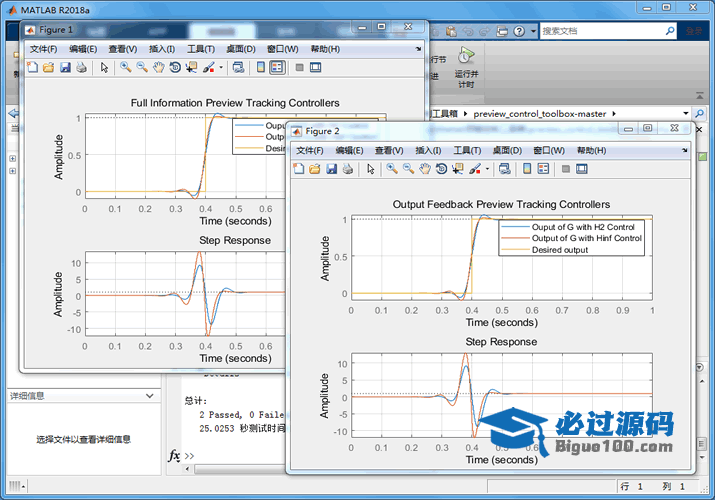715x500 pixels.
Task: Click preview_control_toolbox-master in the folder path
Action: [x=539, y=114]
